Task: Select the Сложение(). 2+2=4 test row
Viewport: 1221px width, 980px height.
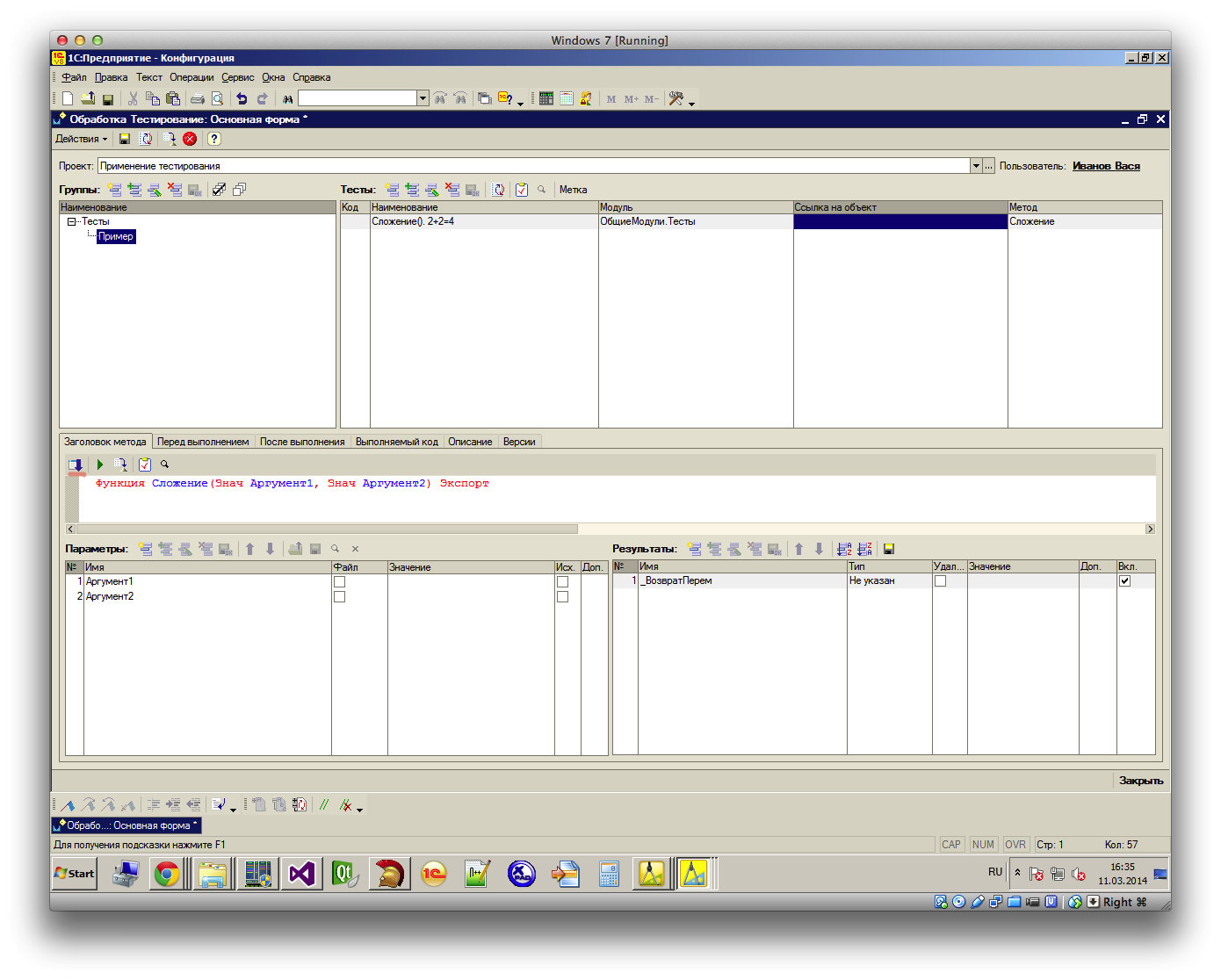Action: click(x=751, y=222)
